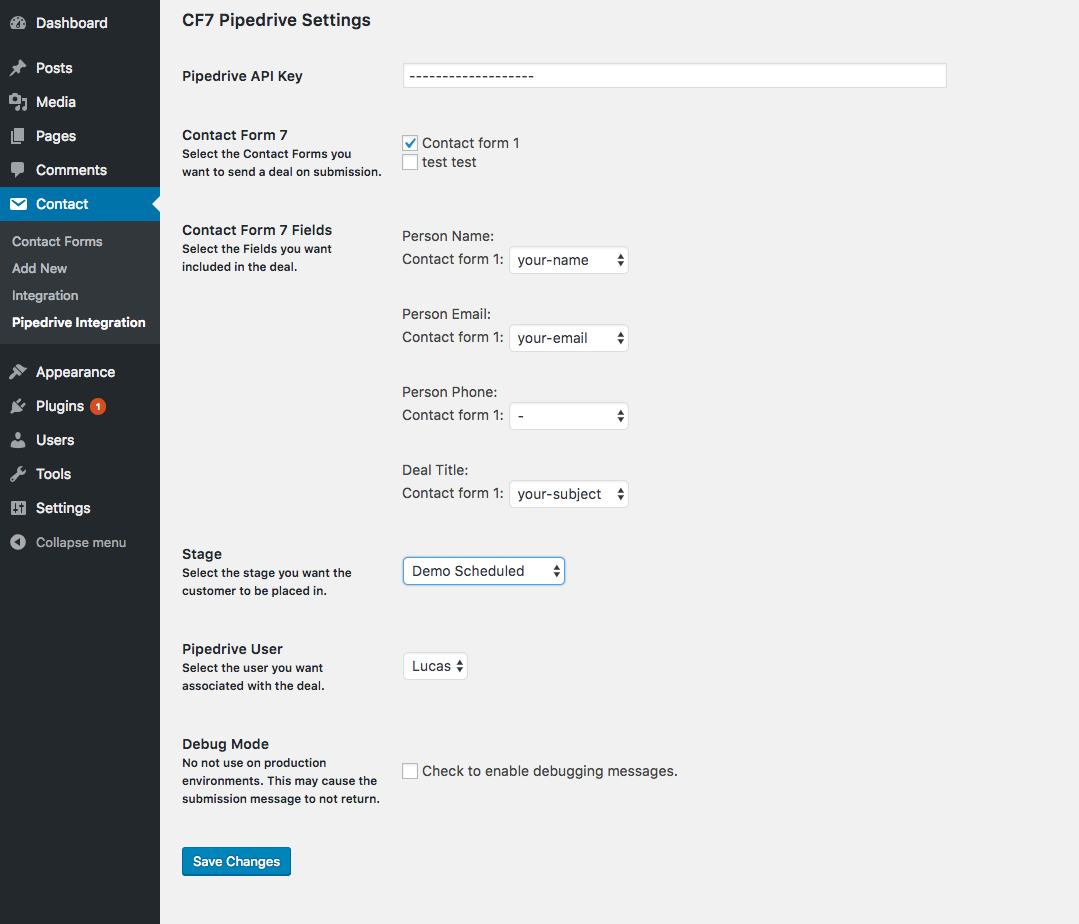Click the Stage section heading
1079x924 pixels.
pyautogui.click(x=202, y=554)
